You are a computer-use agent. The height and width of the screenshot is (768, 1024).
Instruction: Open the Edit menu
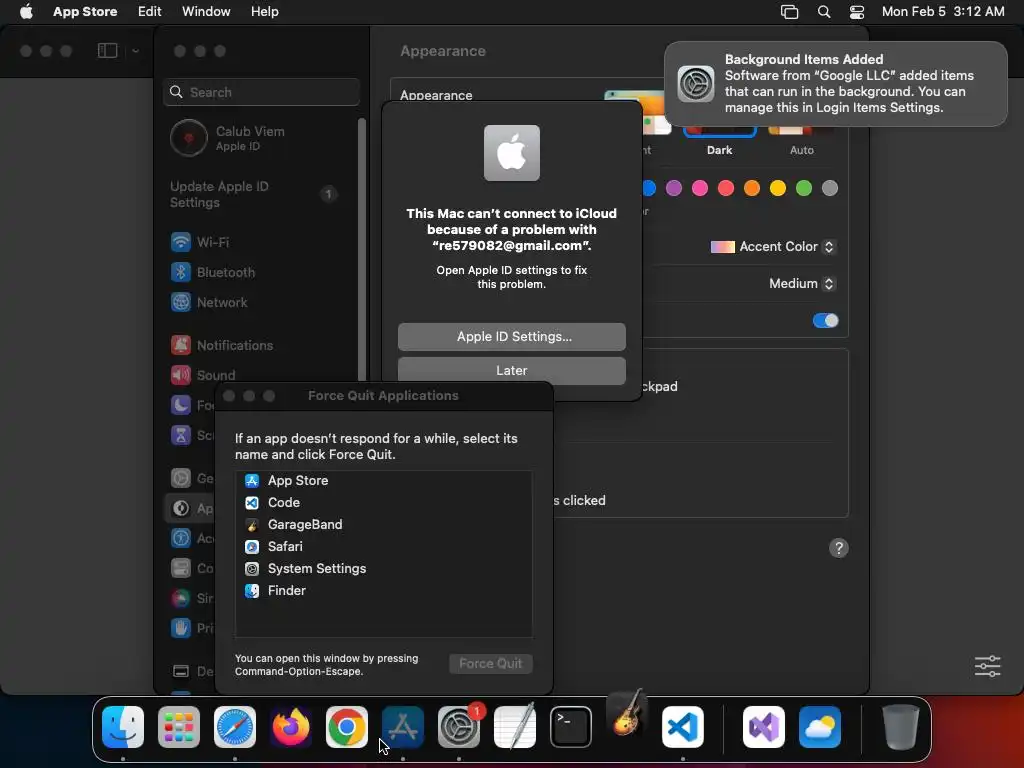150,12
